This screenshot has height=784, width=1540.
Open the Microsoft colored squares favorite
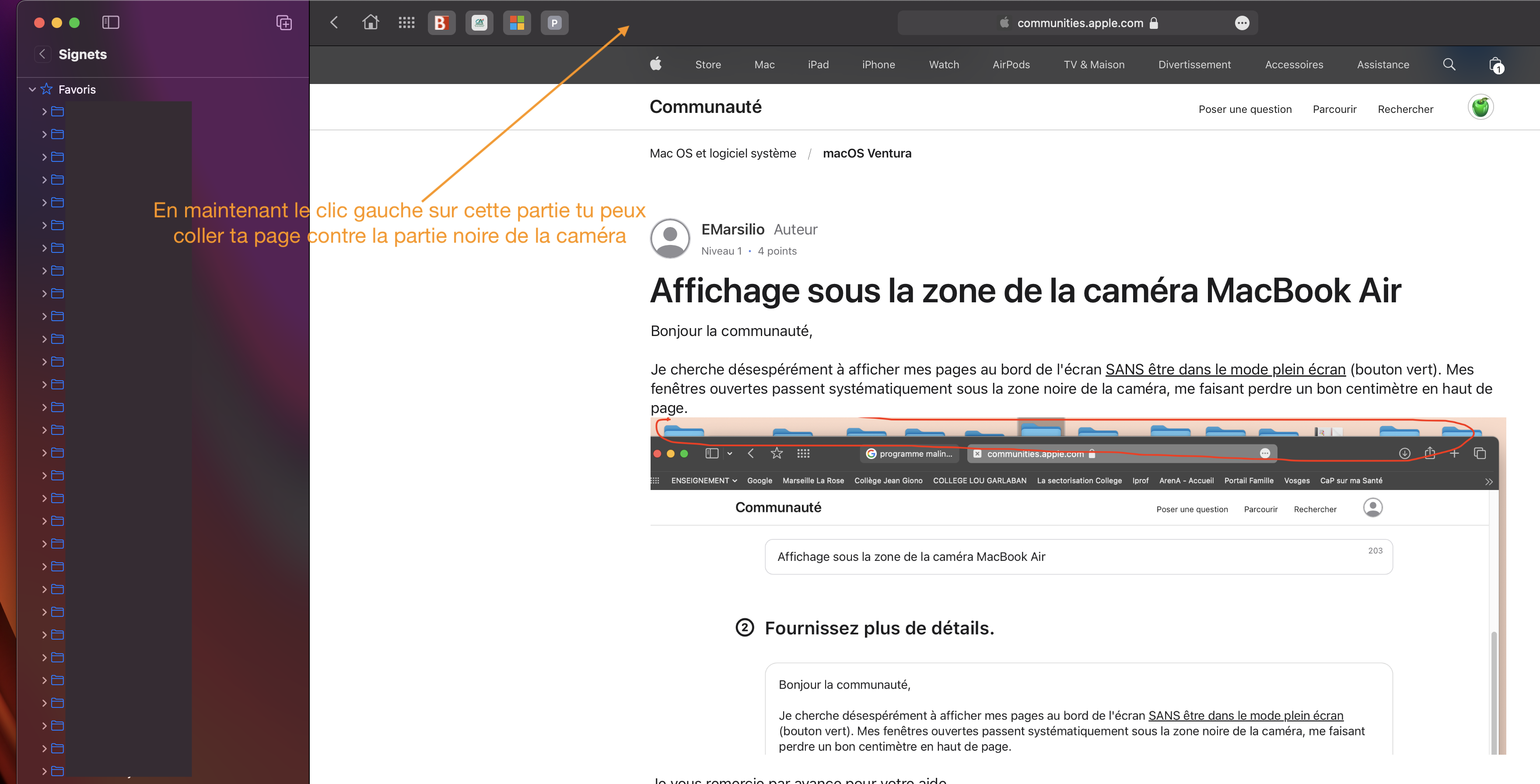click(x=517, y=23)
